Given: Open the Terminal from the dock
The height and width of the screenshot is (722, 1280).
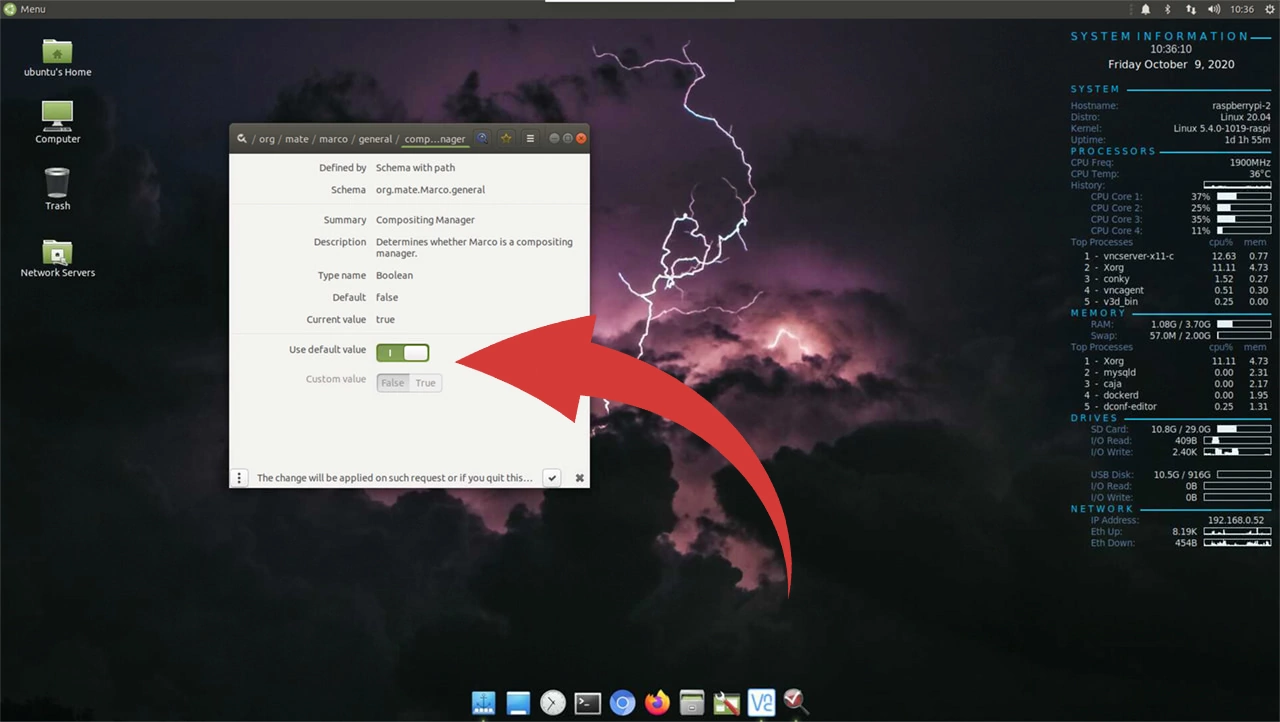Looking at the screenshot, I should (x=588, y=703).
